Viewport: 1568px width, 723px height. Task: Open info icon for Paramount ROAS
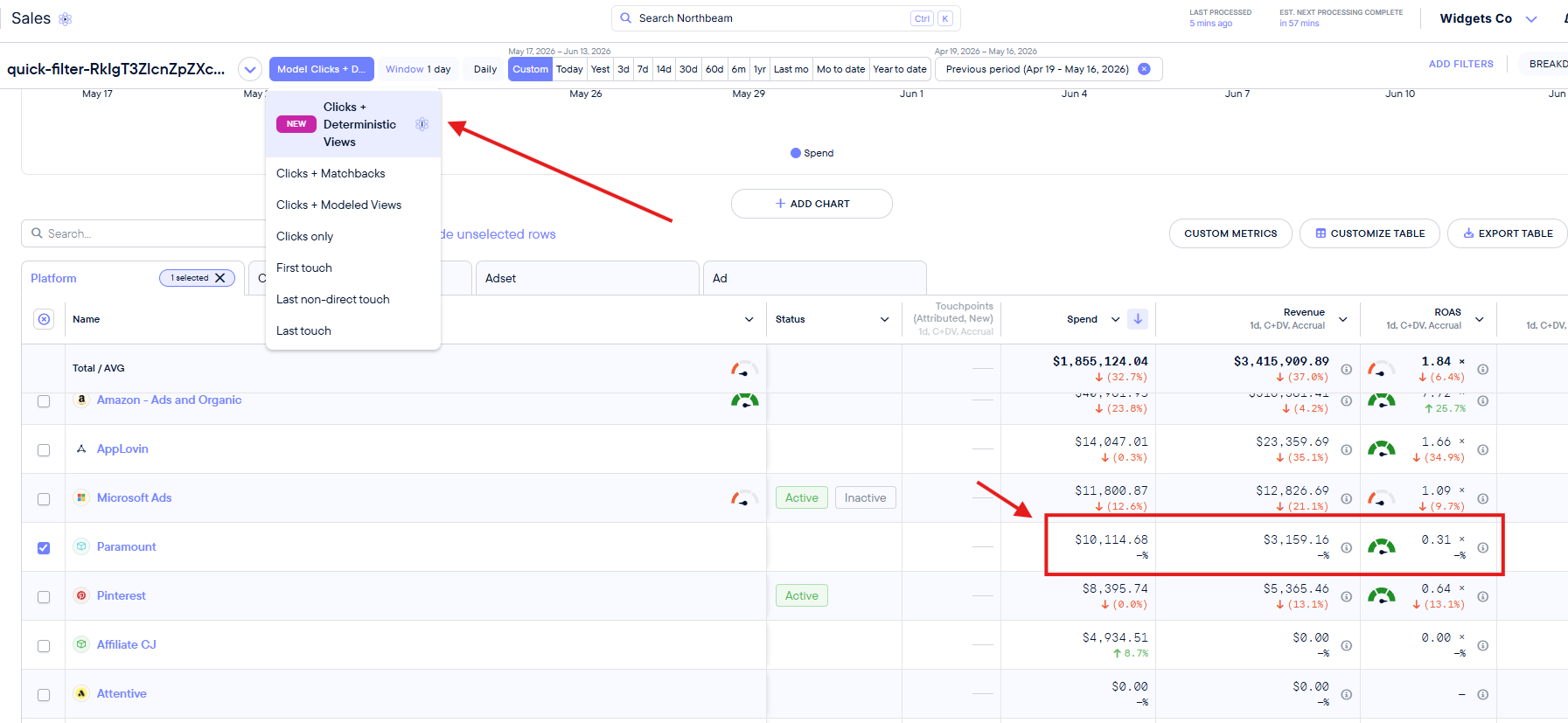(x=1483, y=547)
